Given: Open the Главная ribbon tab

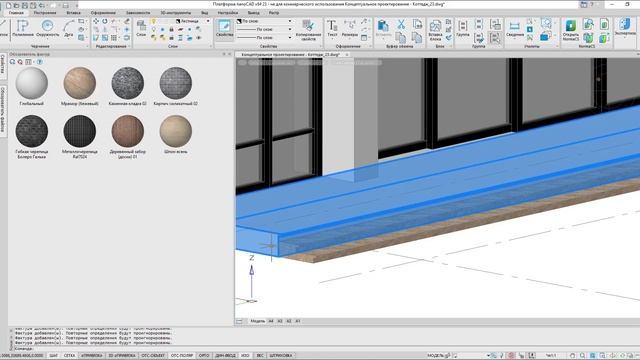Looking at the screenshot, I should (x=16, y=13).
